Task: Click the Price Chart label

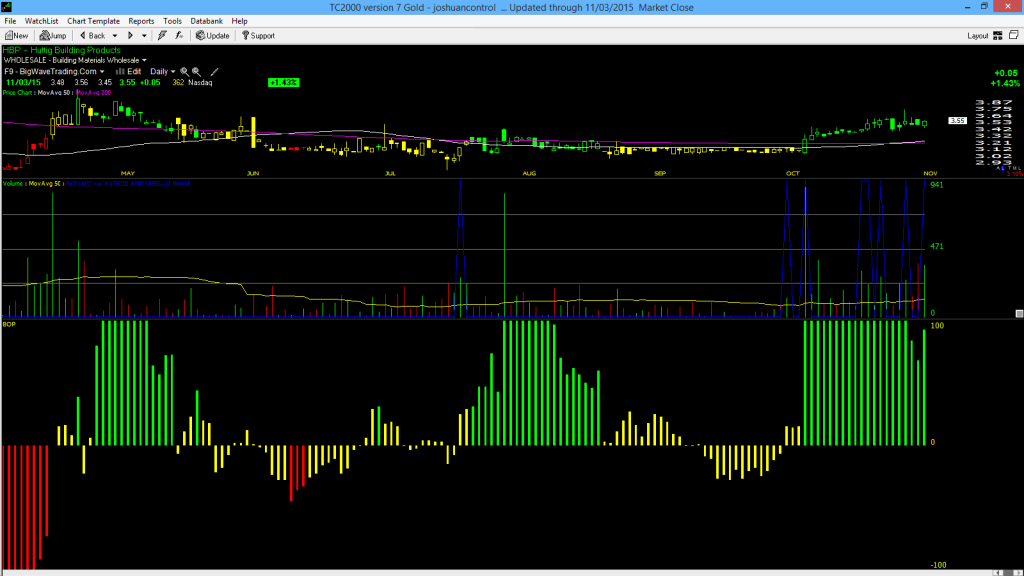Action: tap(17, 93)
